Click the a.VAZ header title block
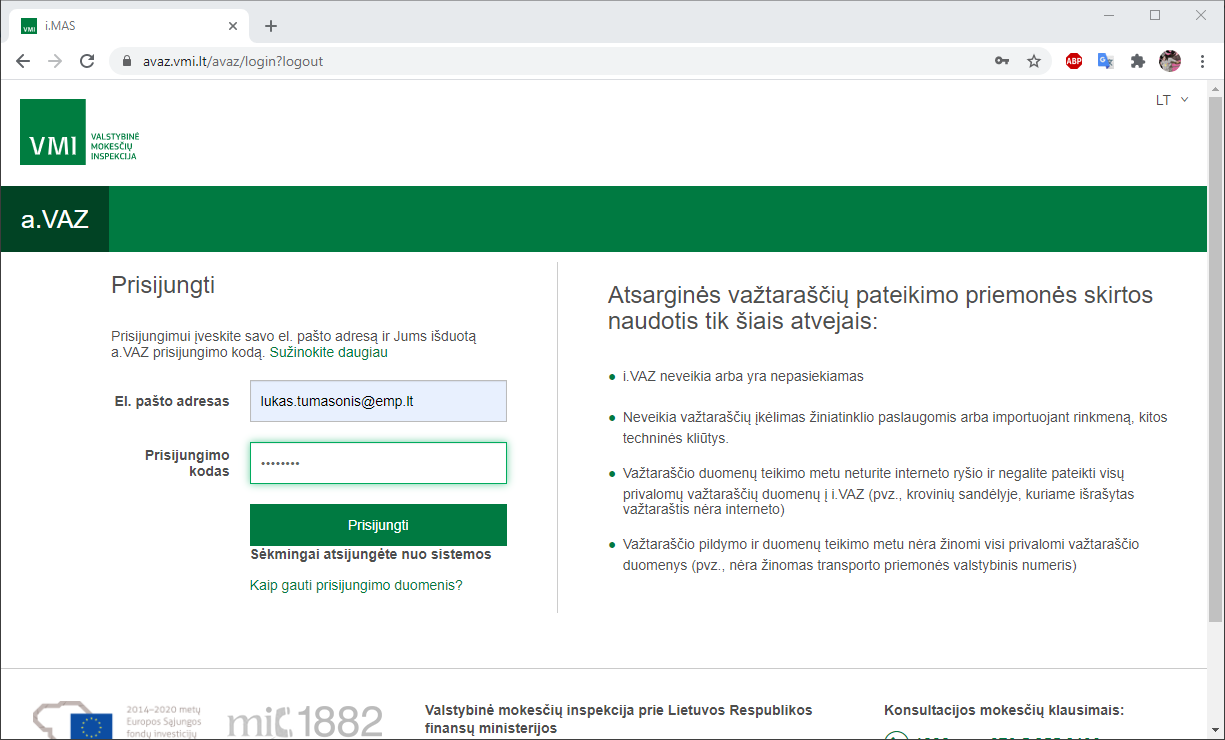 tap(55, 219)
